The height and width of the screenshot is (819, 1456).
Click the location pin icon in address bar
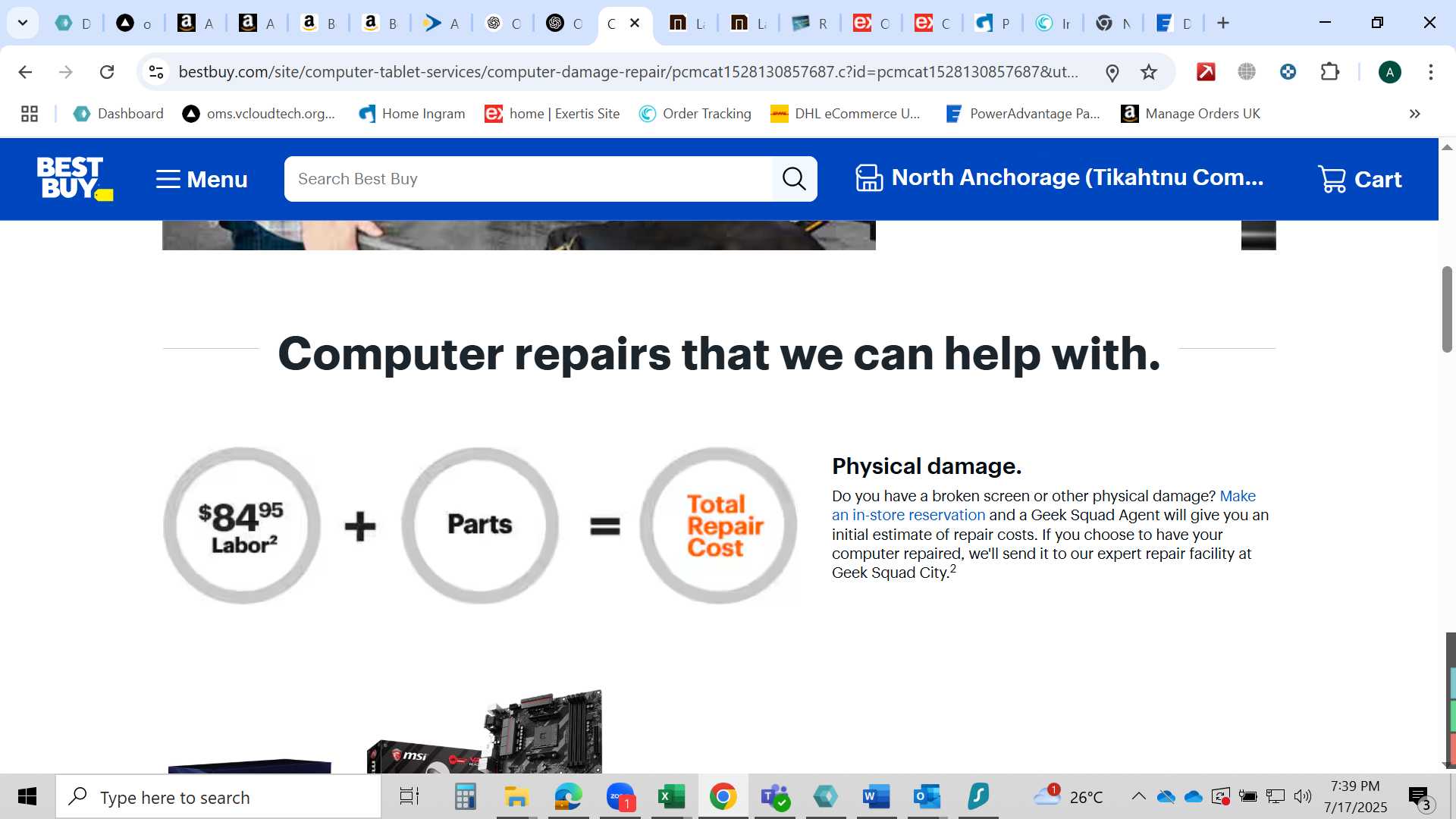coord(1112,73)
